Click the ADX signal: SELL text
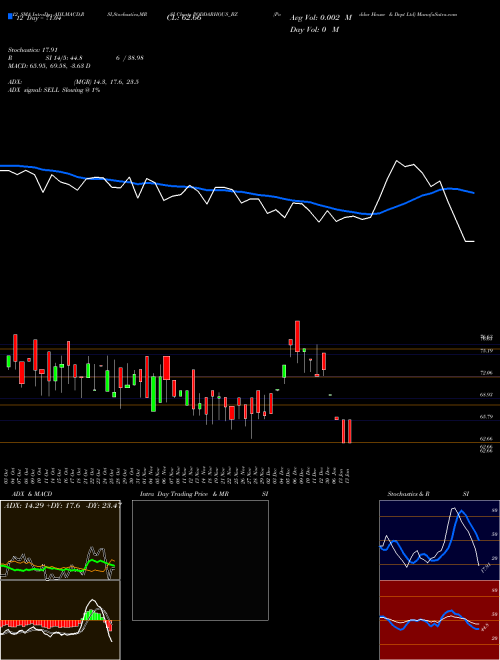Image resolution: width=500 pixels, height=660 pixels. 54,90
